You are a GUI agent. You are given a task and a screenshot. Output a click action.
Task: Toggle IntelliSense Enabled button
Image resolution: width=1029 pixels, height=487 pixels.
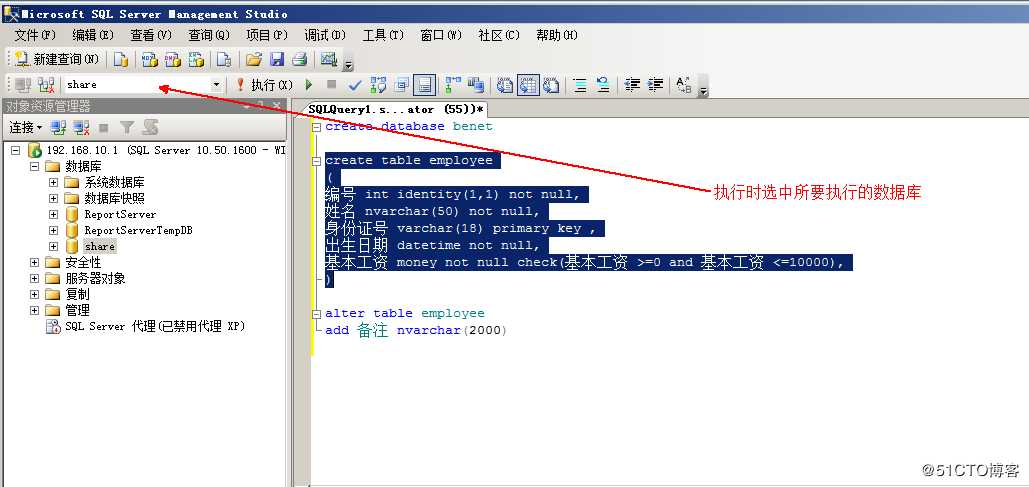click(425, 85)
